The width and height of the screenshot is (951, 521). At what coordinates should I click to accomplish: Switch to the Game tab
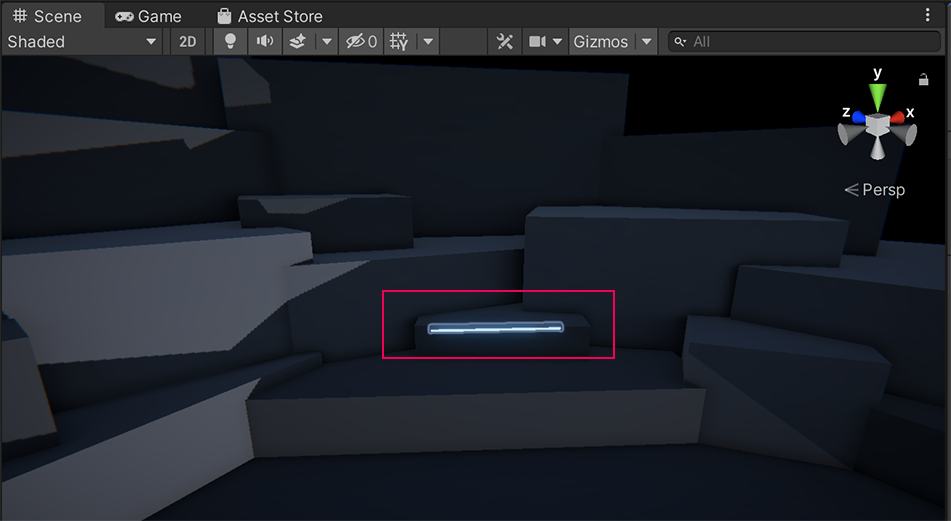click(x=148, y=16)
